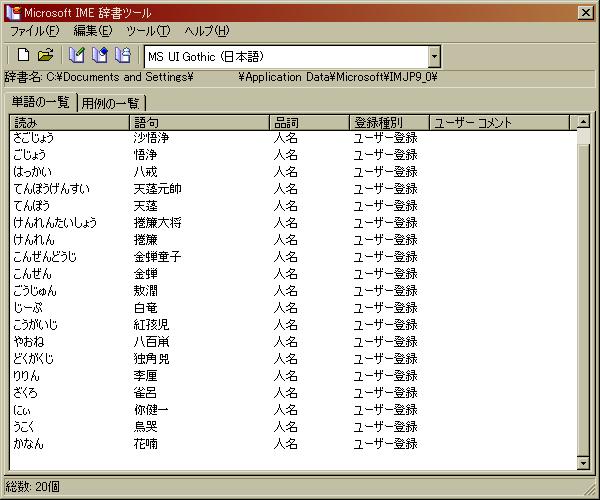Select the てんぽう reading entry

[32, 206]
